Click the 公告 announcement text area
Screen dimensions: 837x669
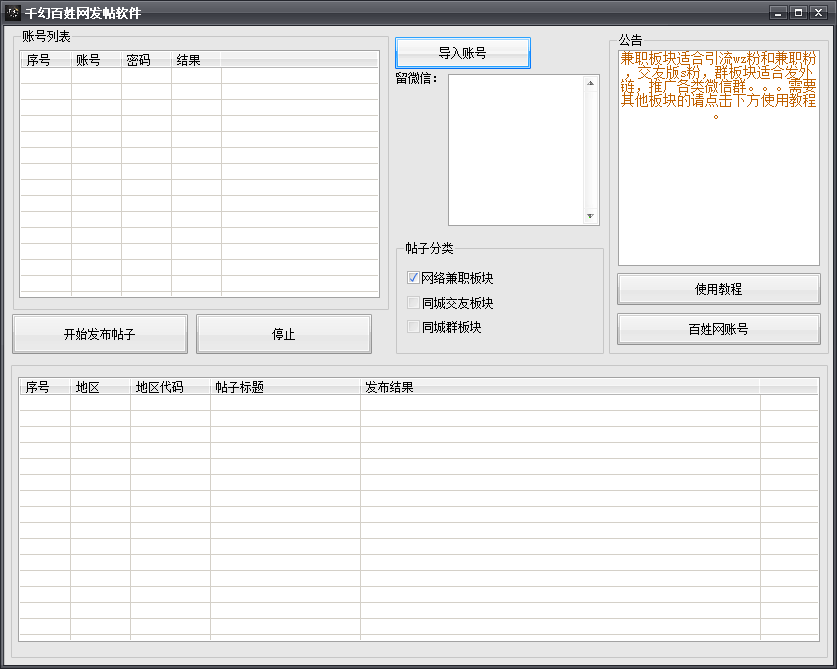point(718,150)
